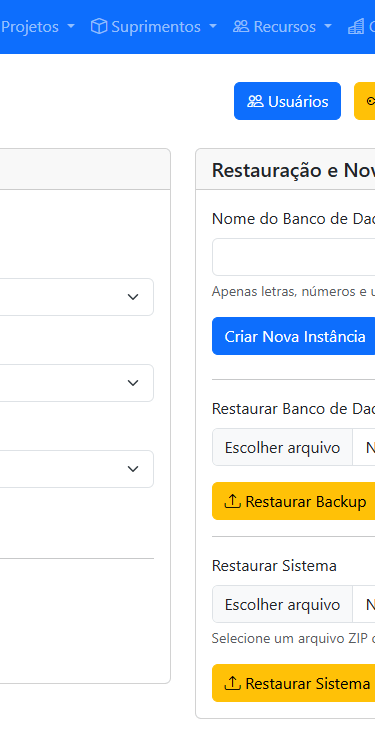
Task: Open the Projetos dropdown menu
Action: [x=37, y=27]
